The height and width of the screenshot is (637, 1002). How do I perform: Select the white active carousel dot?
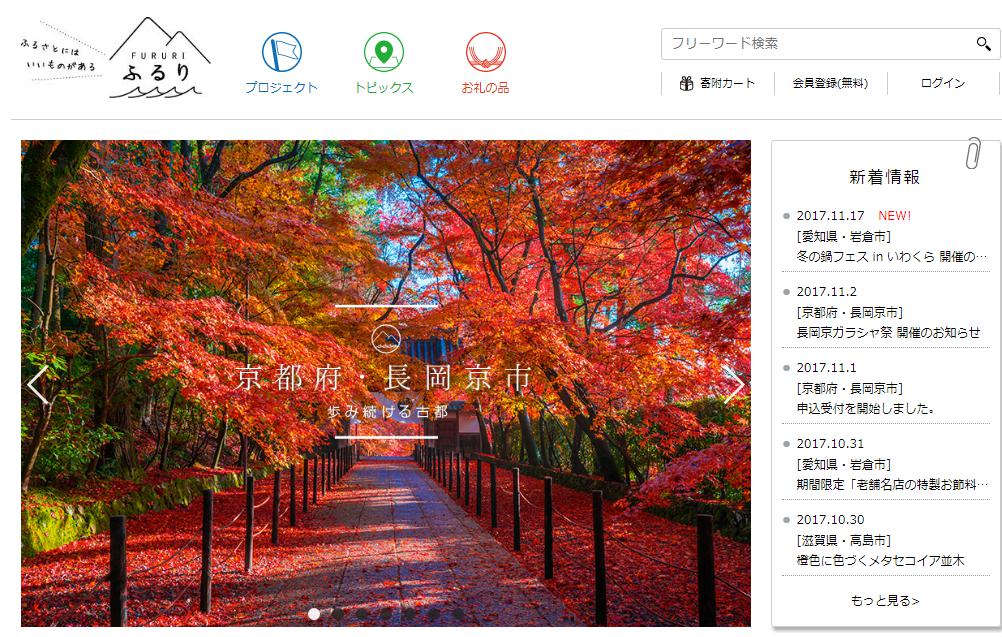(x=314, y=614)
